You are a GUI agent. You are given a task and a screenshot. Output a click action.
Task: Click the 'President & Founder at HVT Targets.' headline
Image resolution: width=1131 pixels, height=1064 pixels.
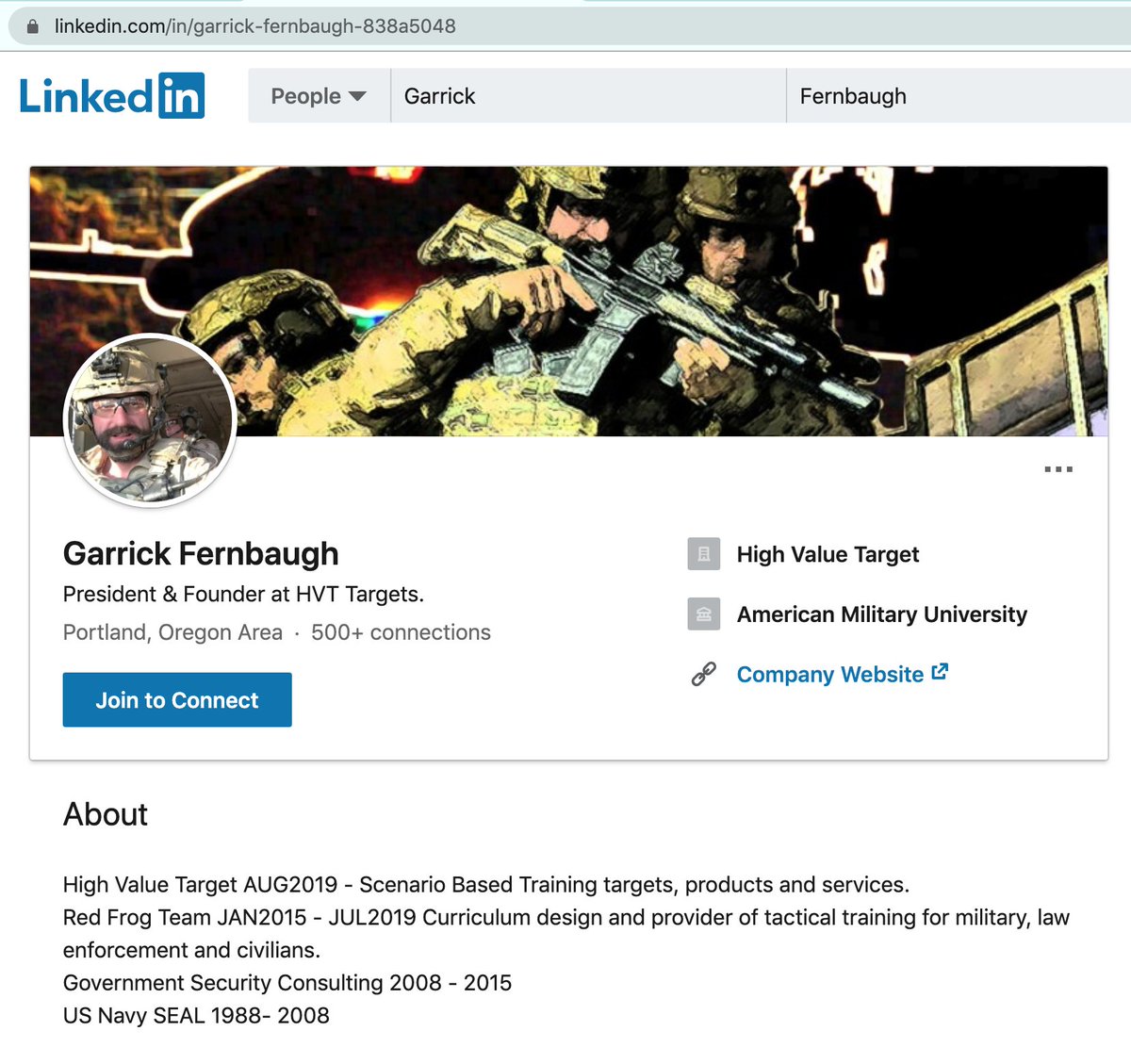tap(243, 595)
